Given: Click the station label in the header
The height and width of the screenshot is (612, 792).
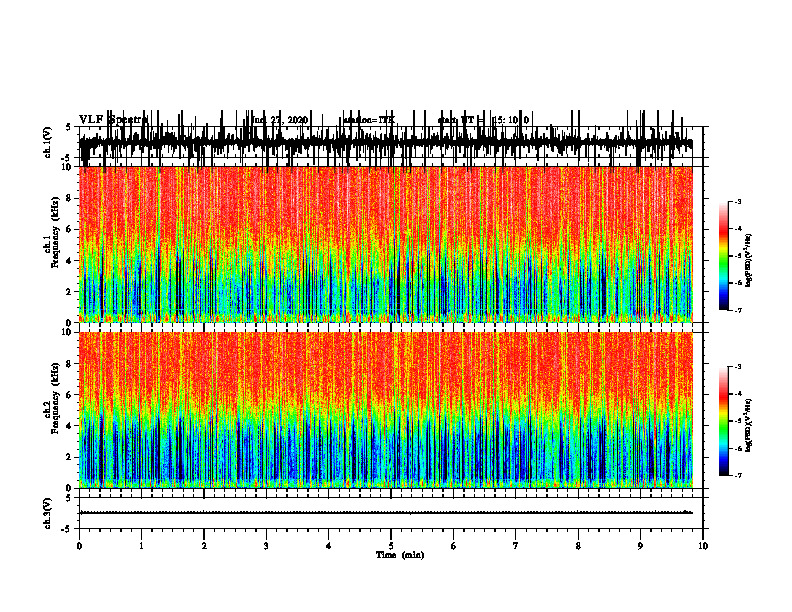Looking at the screenshot, I should pyautogui.click(x=369, y=120).
